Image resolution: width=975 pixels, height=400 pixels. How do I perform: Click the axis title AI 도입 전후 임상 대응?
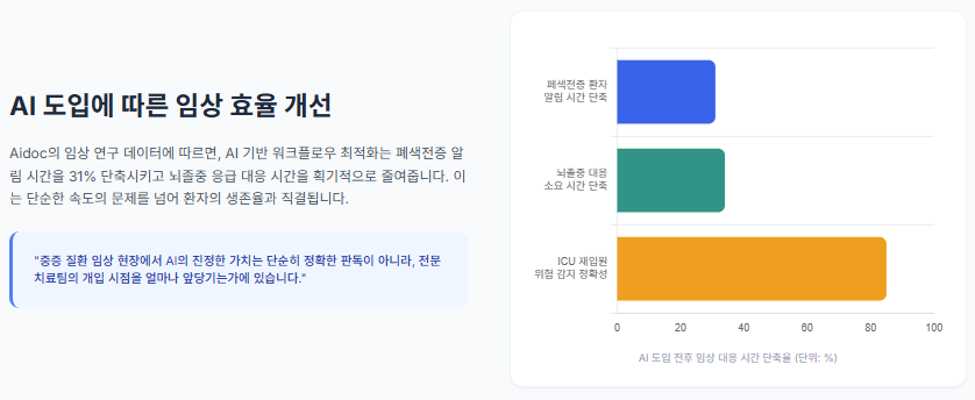point(738,358)
